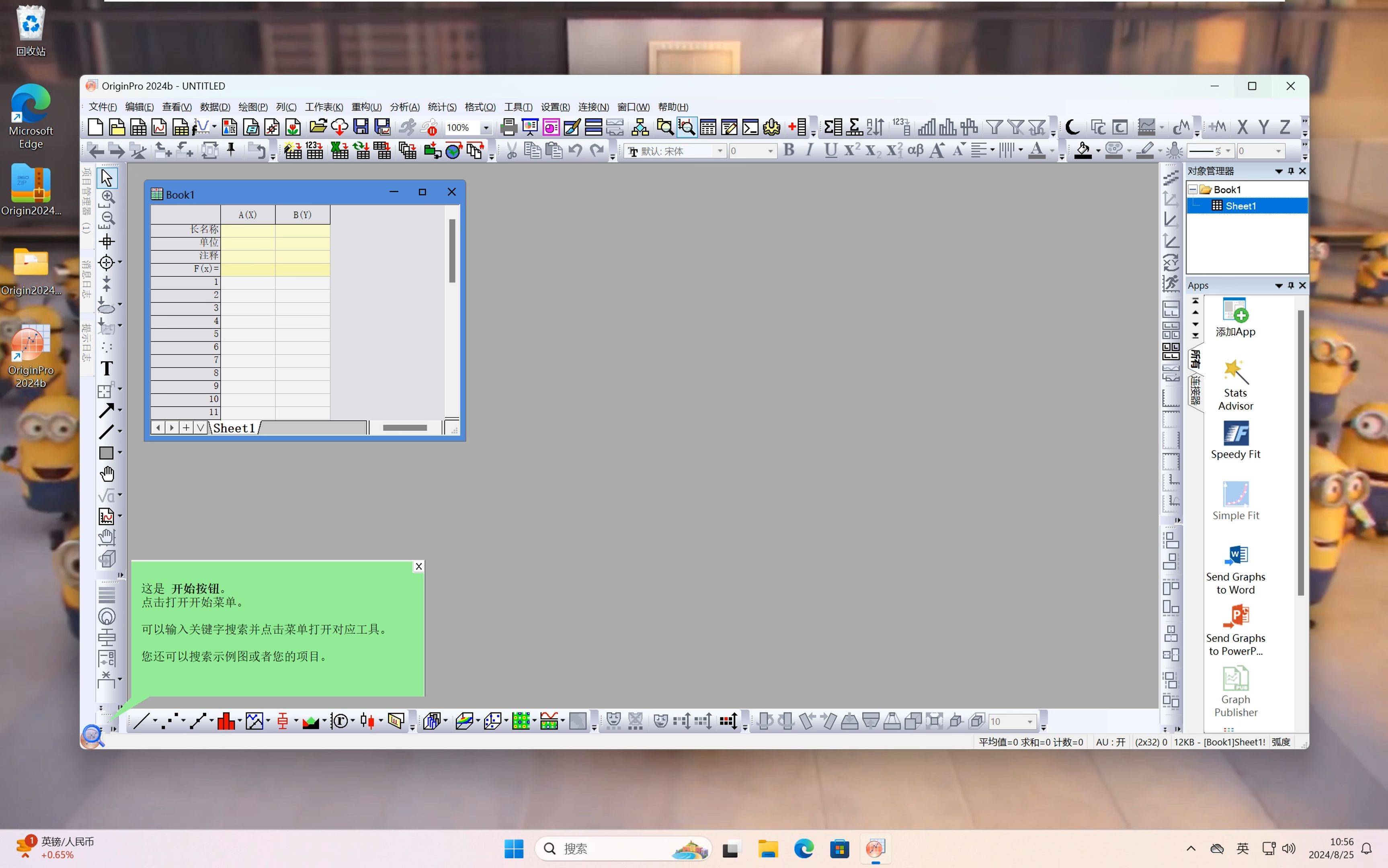Image resolution: width=1388 pixels, height=868 pixels.
Task: Toggle Underline formatting button
Action: tap(830, 151)
